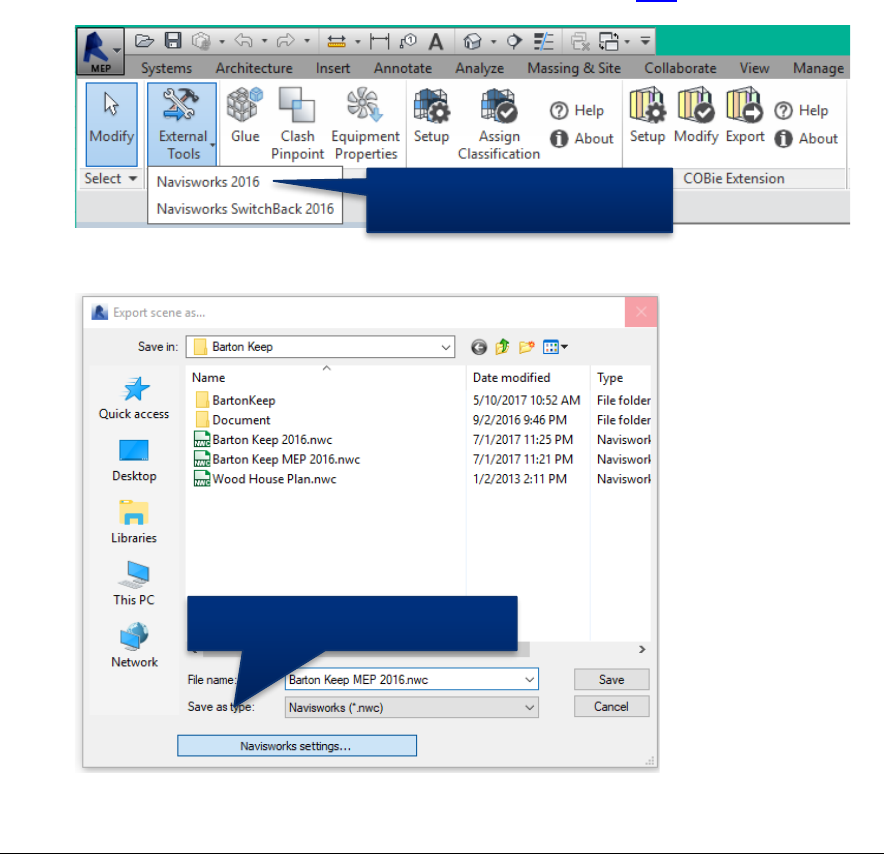Open the Default 3D View house icon
Image resolution: width=884 pixels, height=854 pixels.
[472, 41]
